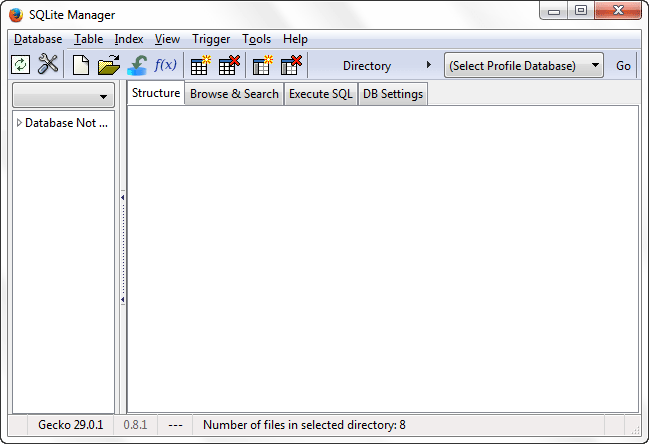Open options via wrench and screwdriver icon
The height and width of the screenshot is (444, 649).
[x=48, y=65]
